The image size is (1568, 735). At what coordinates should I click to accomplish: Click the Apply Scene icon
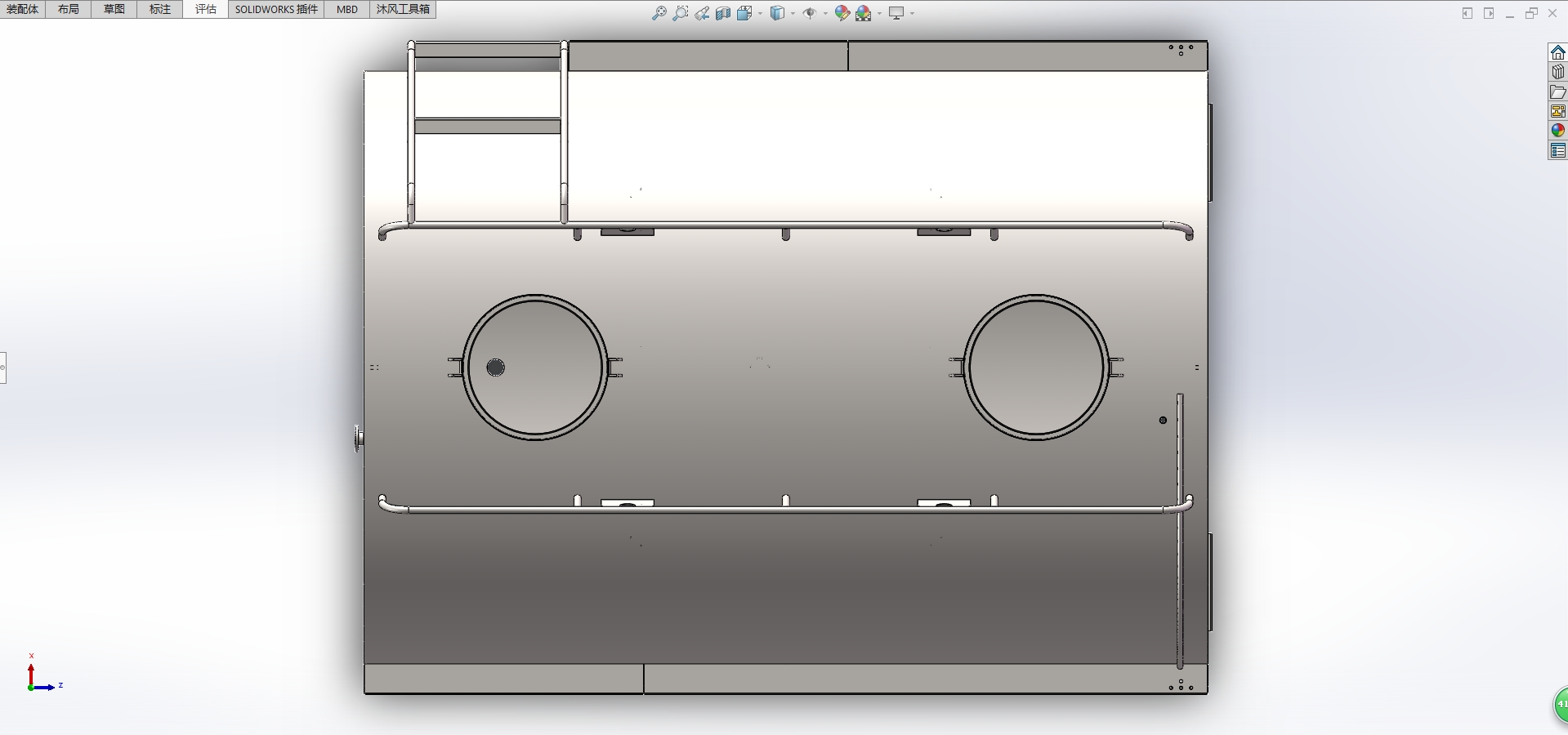864,13
